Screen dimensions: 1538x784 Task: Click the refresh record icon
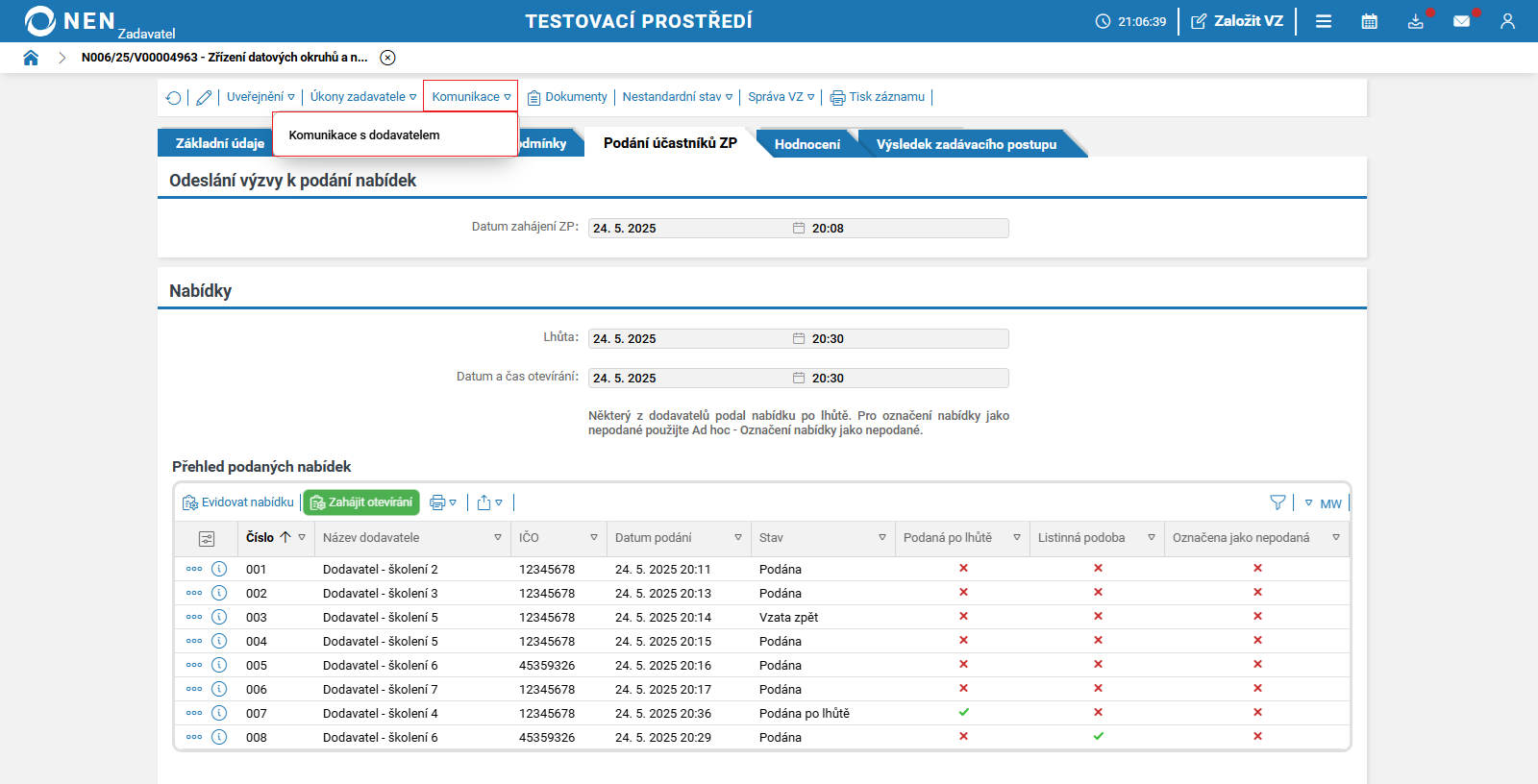[174, 97]
